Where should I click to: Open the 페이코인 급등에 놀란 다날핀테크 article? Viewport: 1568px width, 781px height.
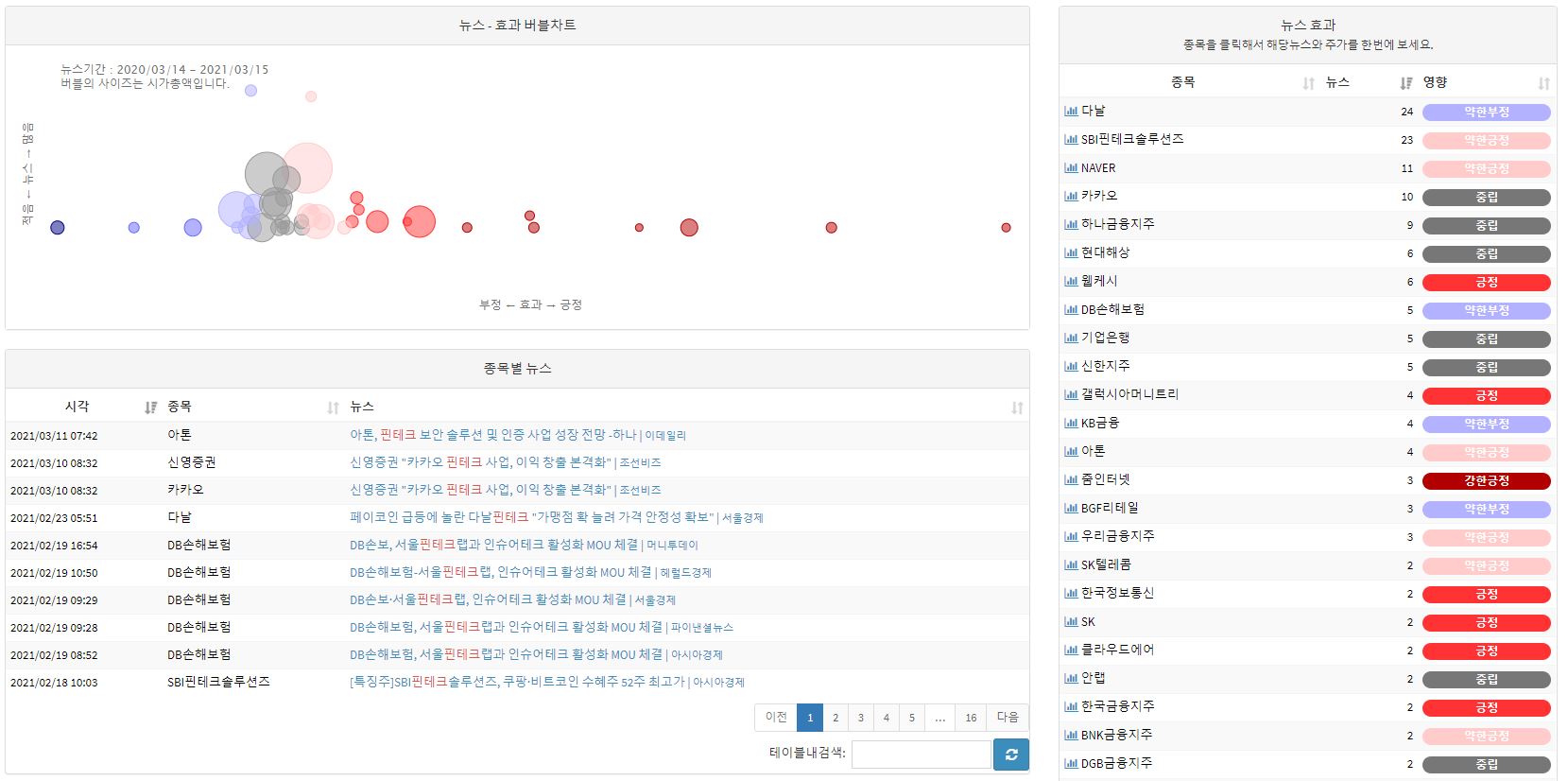pyautogui.click(x=557, y=517)
